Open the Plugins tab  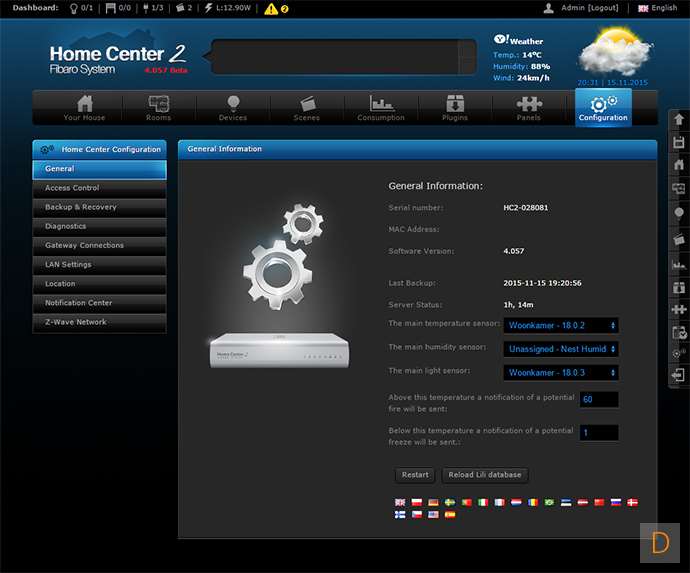455,108
